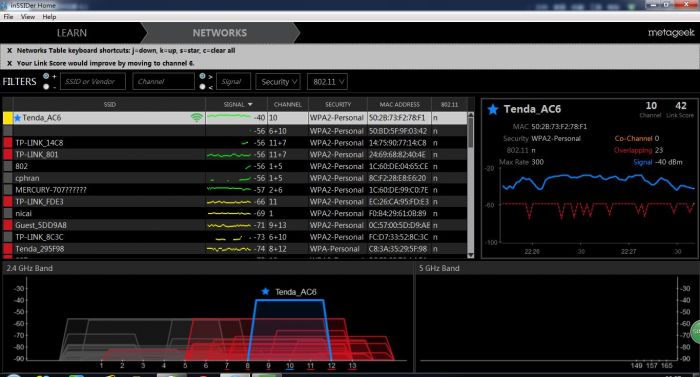This screenshot has width=700, height=377.
Task: Select the TP-LINK_FDE3 network row
Action: point(235,201)
